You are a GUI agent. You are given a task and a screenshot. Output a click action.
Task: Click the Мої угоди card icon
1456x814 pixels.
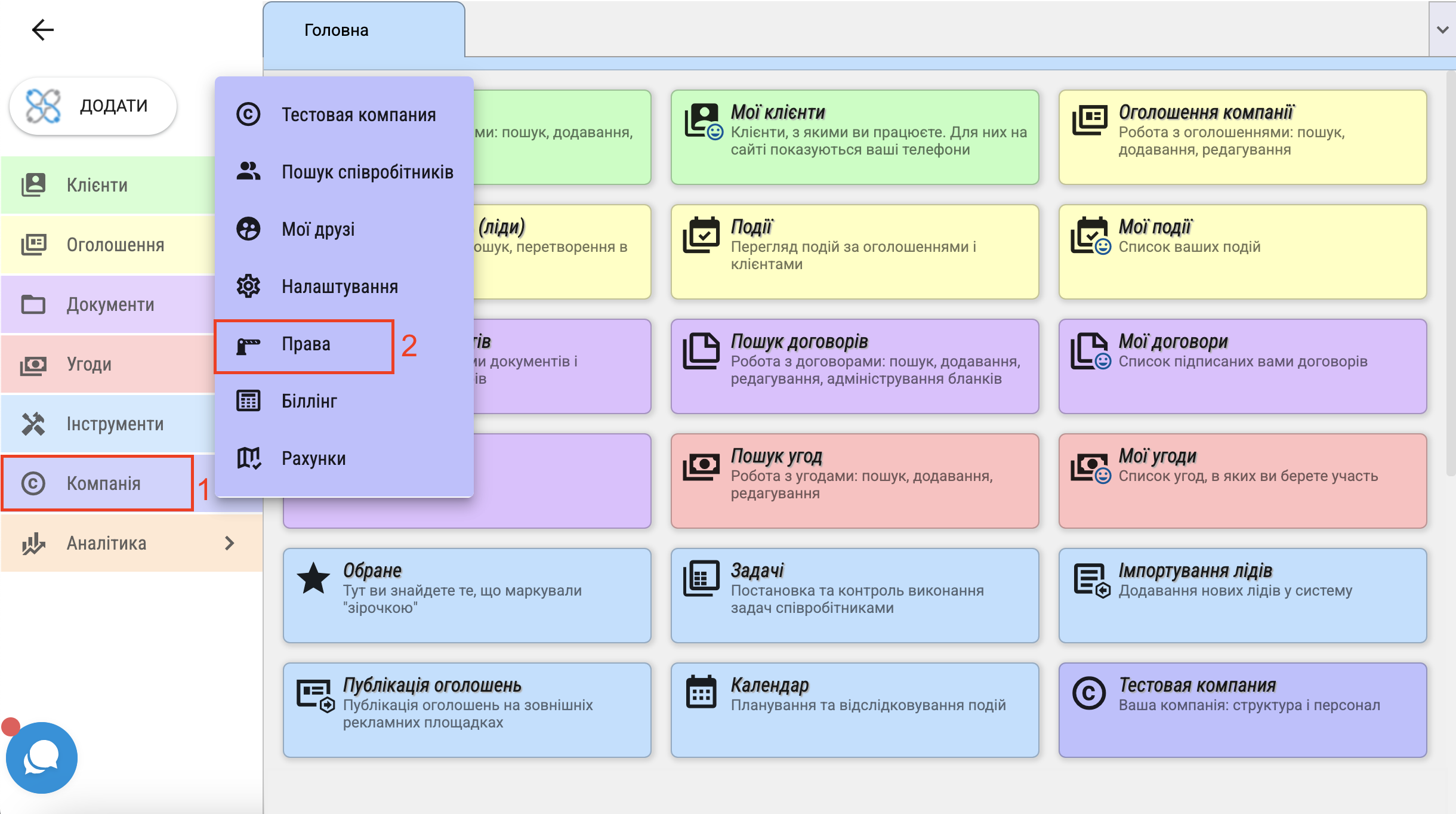[x=1091, y=468]
